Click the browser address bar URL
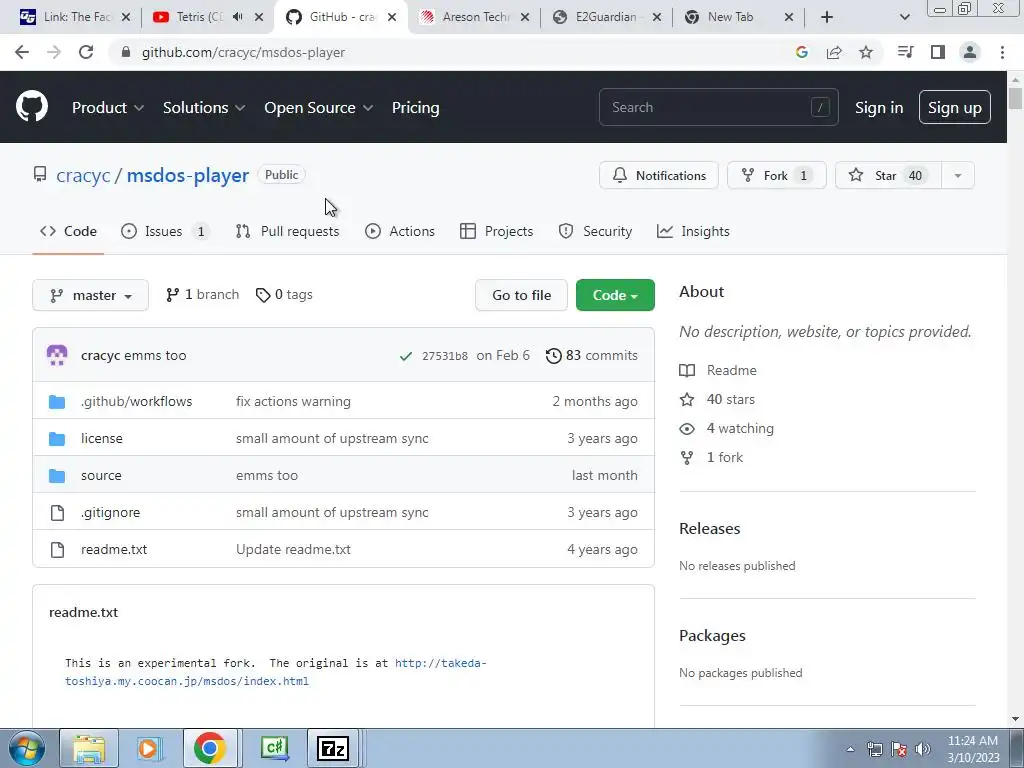Screen dimensions: 1024x768 tap(243, 52)
